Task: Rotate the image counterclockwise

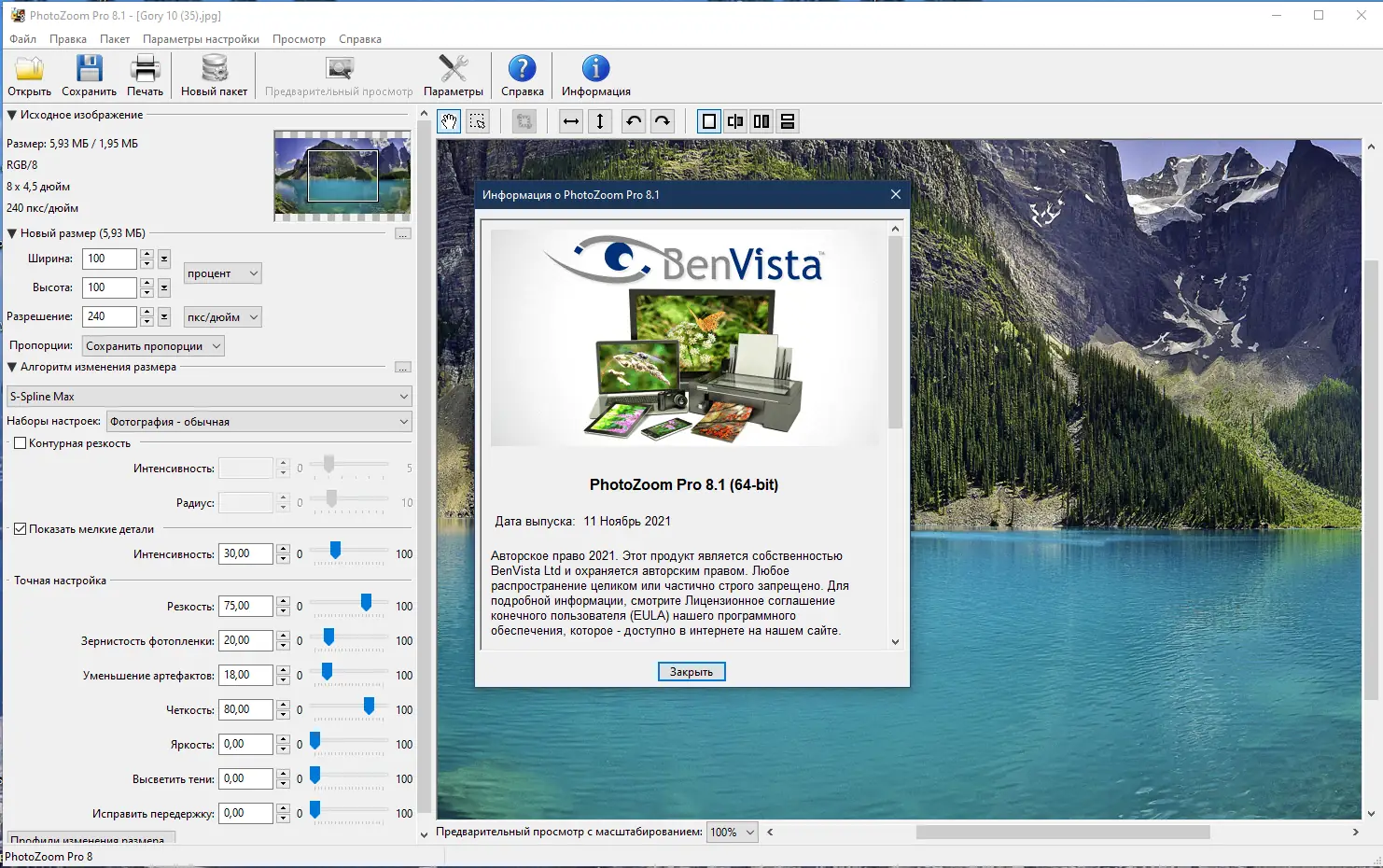Action: point(633,120)
